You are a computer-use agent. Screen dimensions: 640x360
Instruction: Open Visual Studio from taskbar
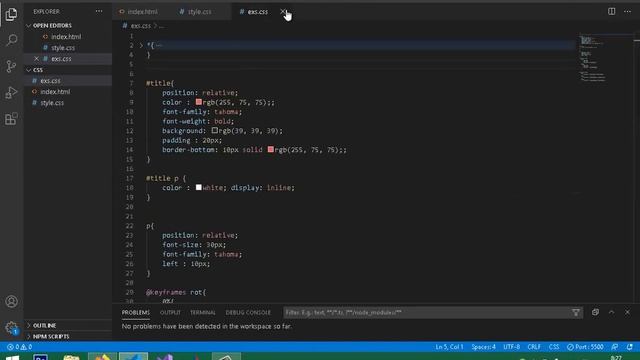[164, 357]
